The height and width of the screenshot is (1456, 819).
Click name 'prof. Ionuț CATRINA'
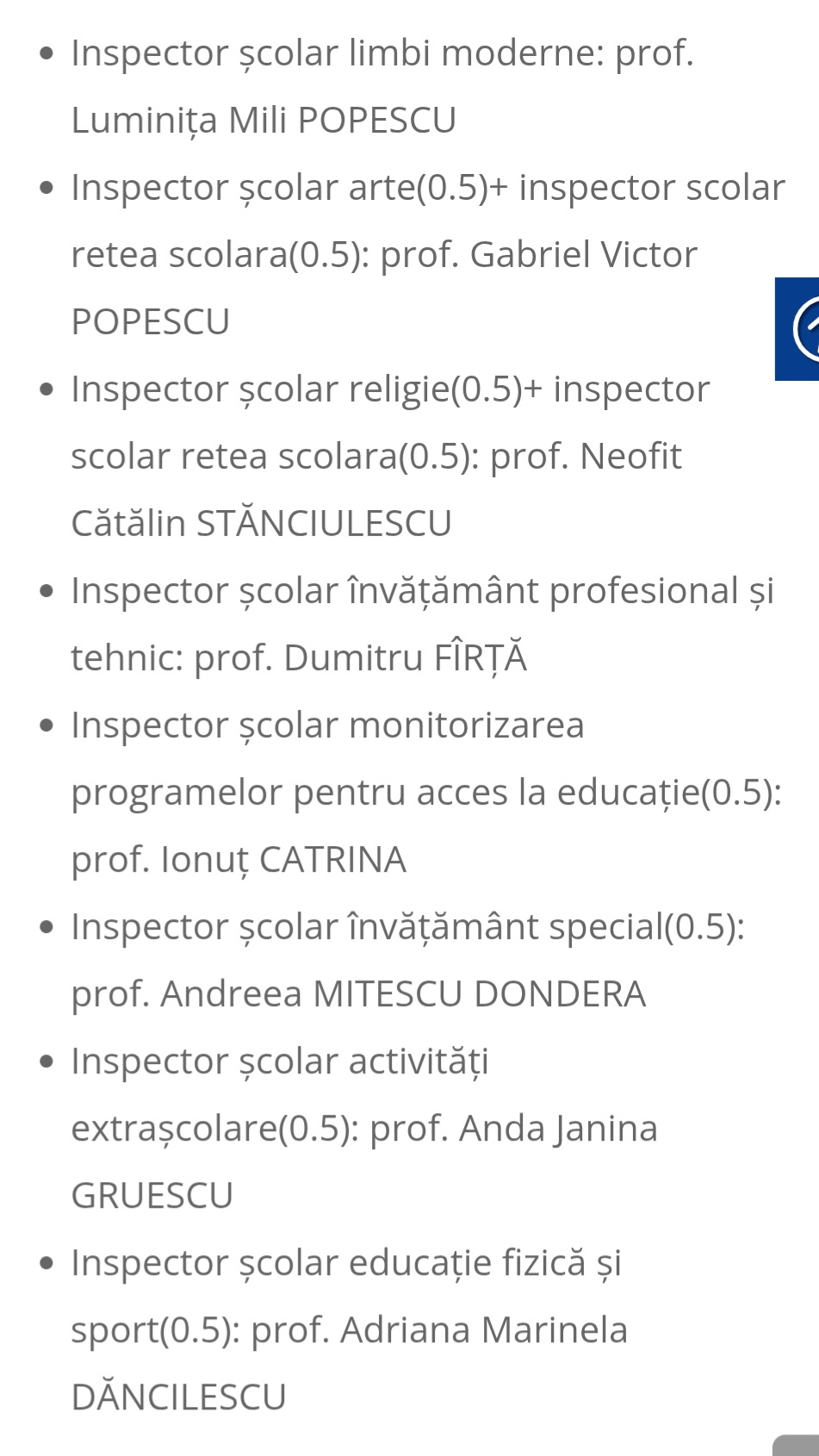pos(239,860)
